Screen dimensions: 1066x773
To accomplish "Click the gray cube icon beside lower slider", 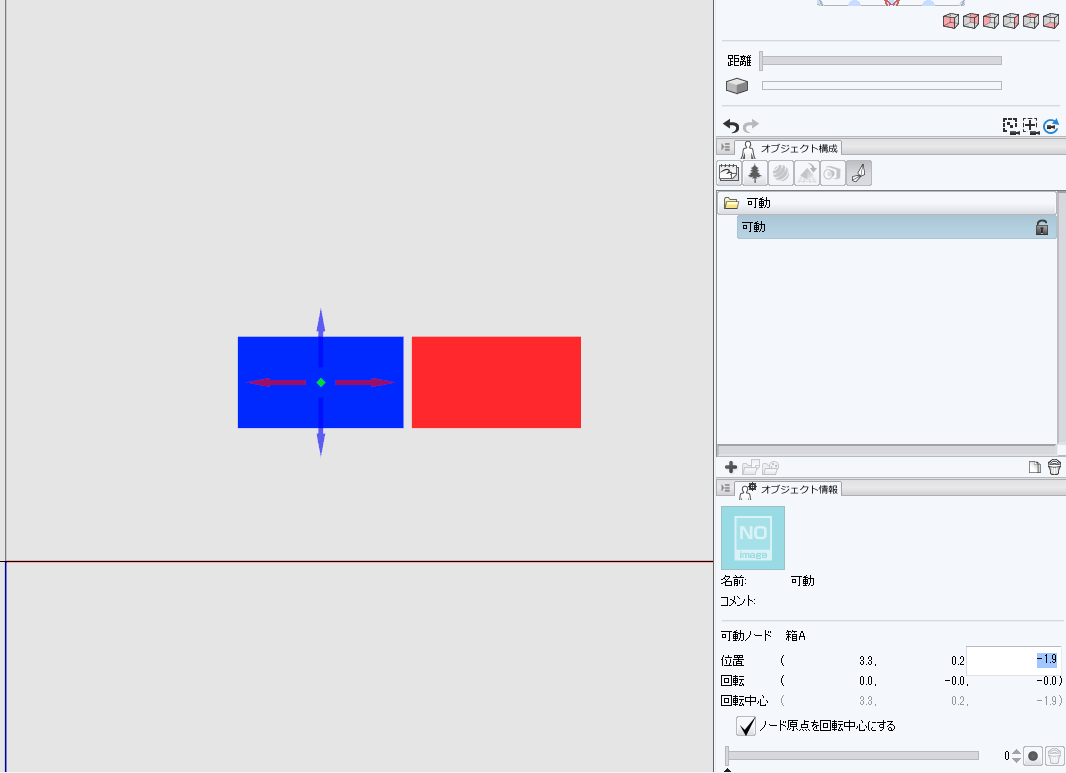I will pyautogui.click(x=737, y=86).
